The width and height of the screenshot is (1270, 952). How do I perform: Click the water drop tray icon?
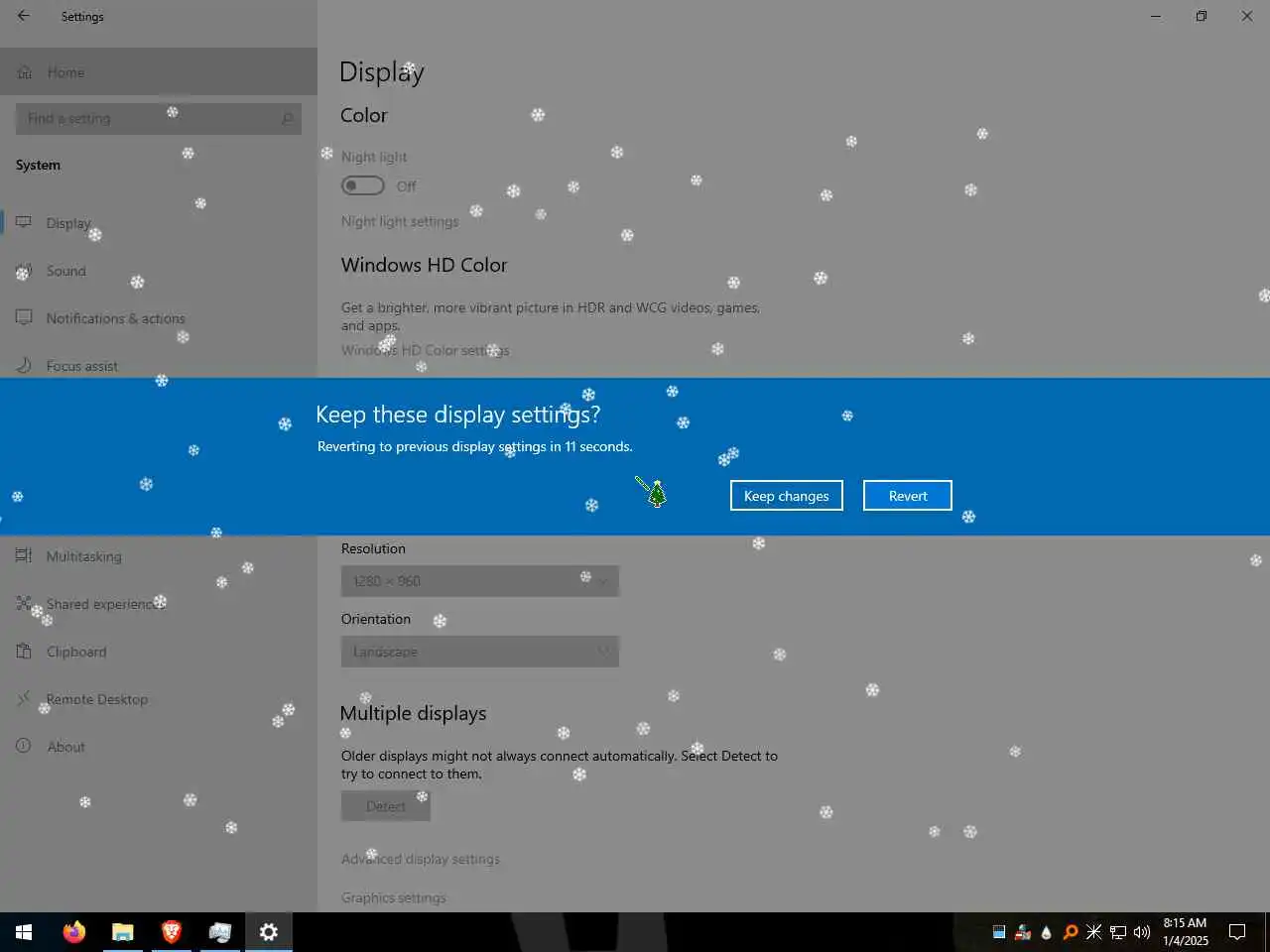1046,932
